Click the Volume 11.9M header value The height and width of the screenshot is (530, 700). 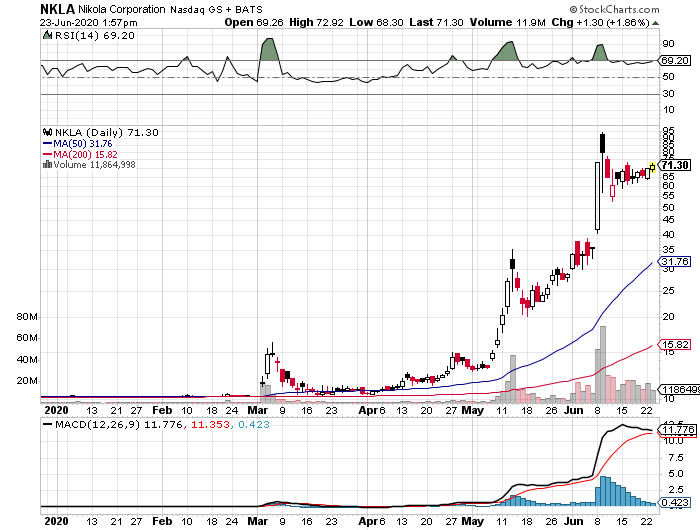(508, 22)
